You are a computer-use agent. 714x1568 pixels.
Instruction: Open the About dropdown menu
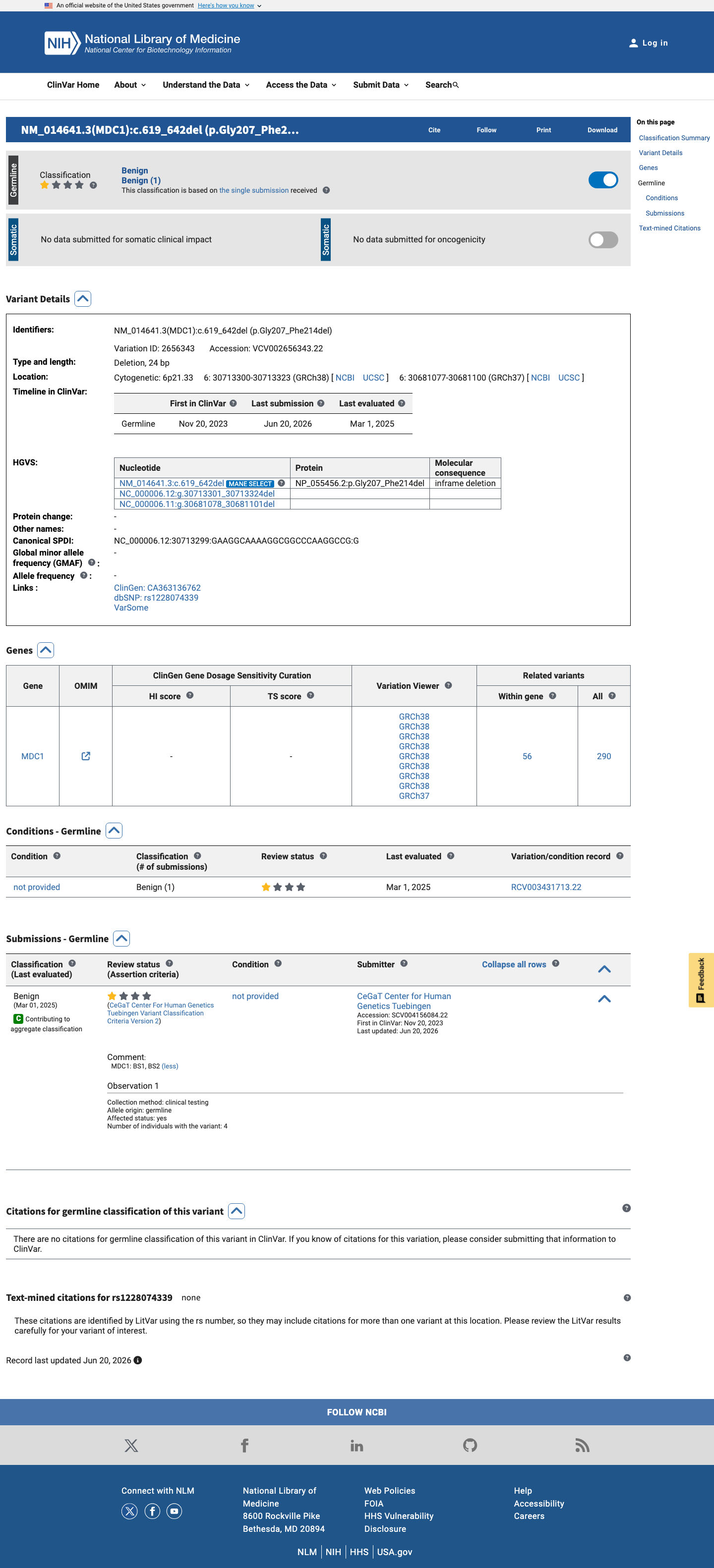pyautogui.click(x=130, y=85)
